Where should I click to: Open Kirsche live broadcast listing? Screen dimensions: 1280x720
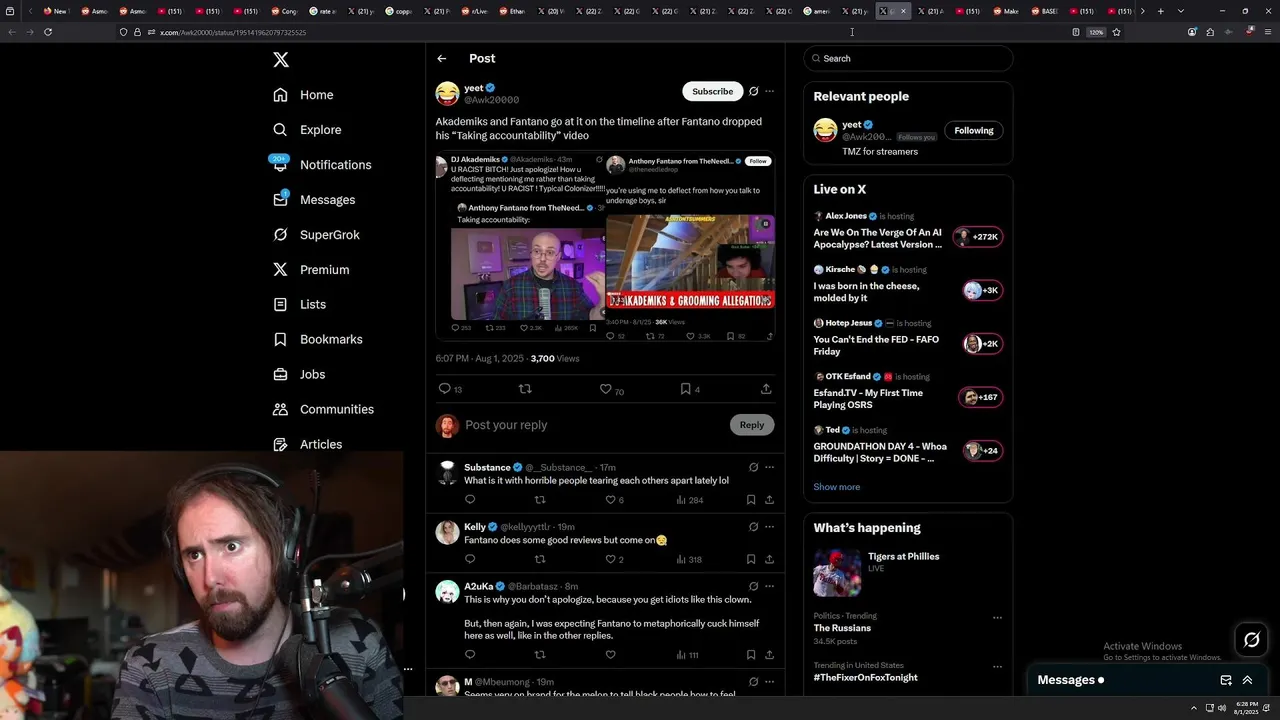tap(908, 285)
